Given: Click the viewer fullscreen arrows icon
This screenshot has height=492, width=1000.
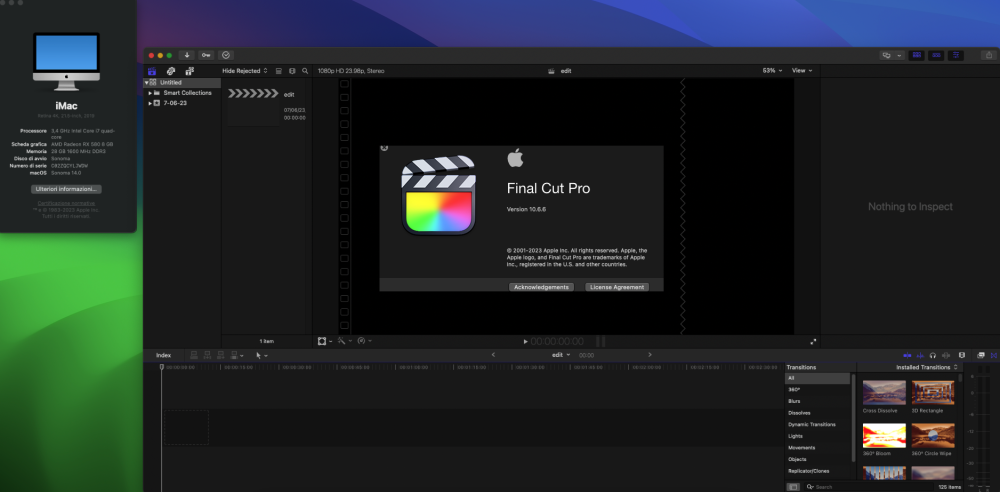Looking at the screenshot, I should [x=813, y=341].
